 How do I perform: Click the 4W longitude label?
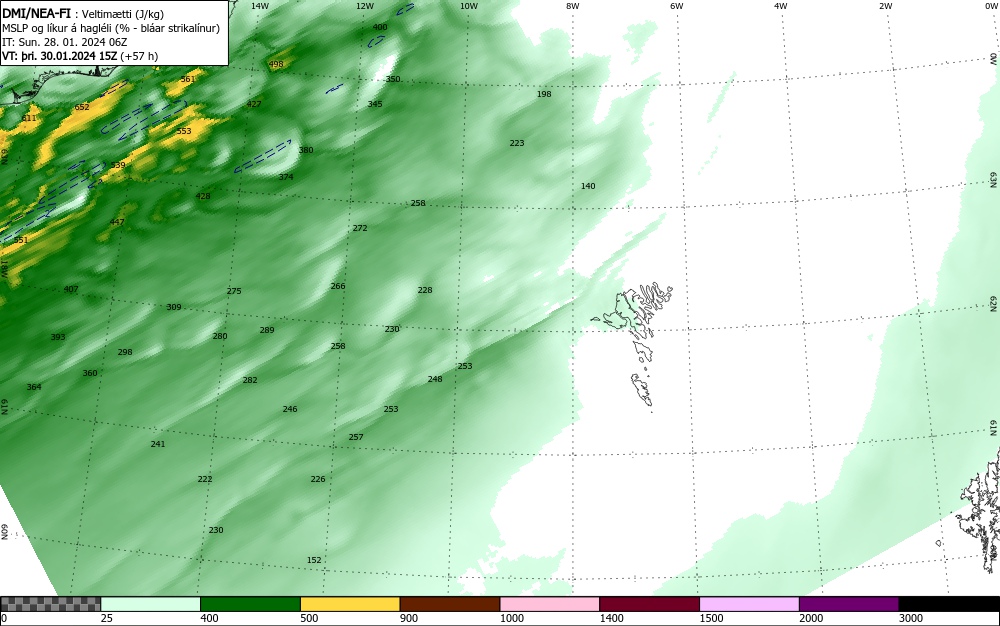pyautogui.click(x=781, y=6)
